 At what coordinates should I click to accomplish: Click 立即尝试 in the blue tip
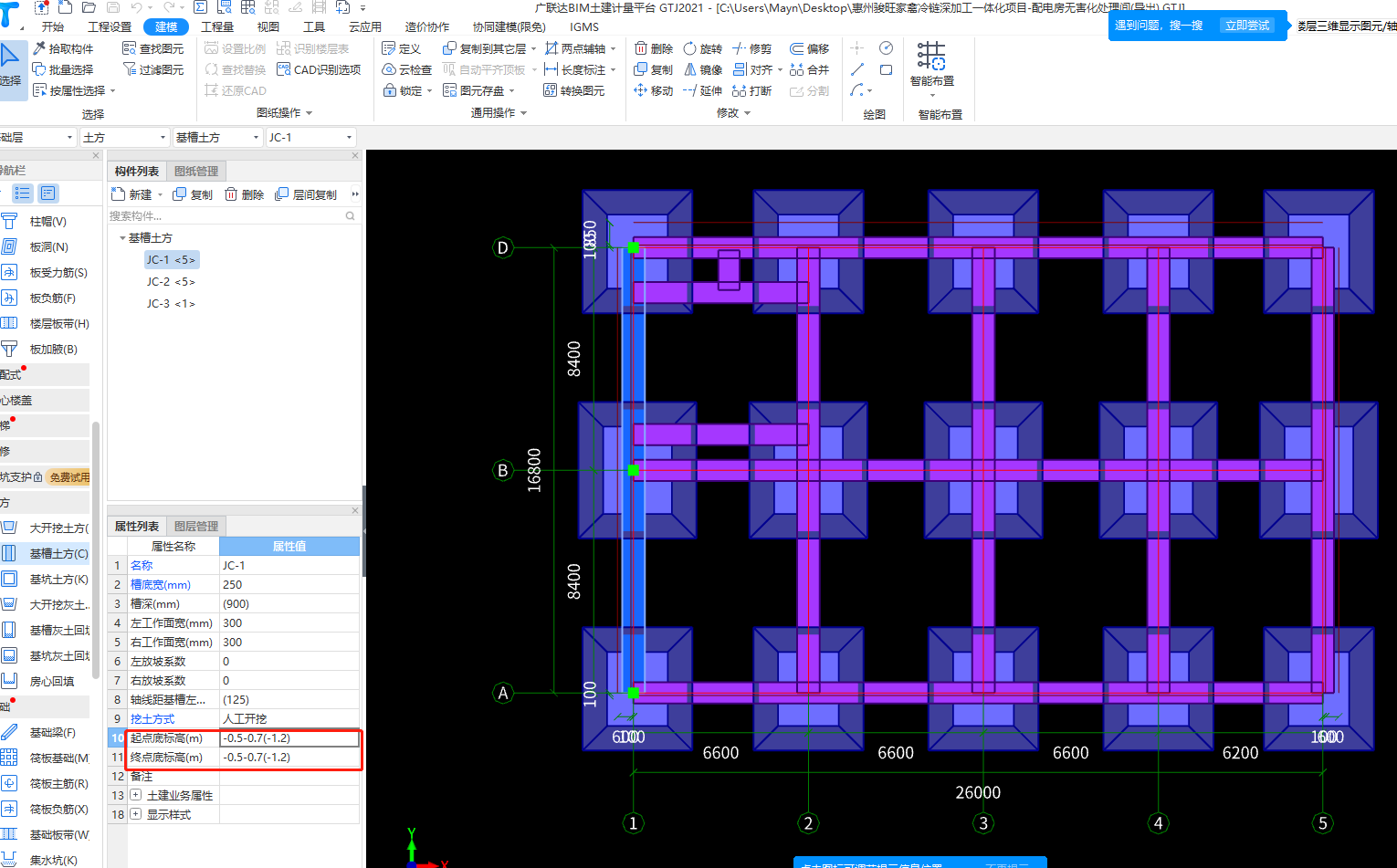(x=1247, y=26)
